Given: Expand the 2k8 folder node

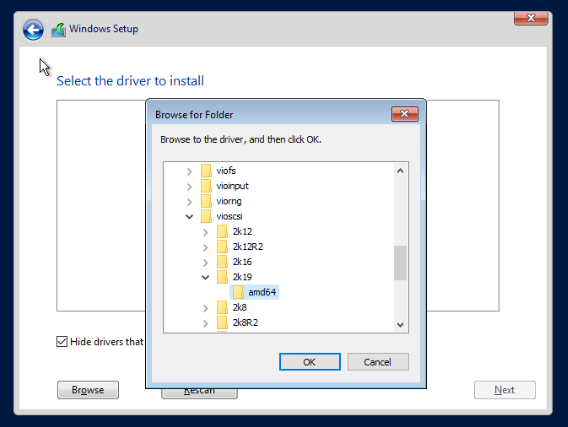Looking at the screenshot, I should [x=205, y=308].
